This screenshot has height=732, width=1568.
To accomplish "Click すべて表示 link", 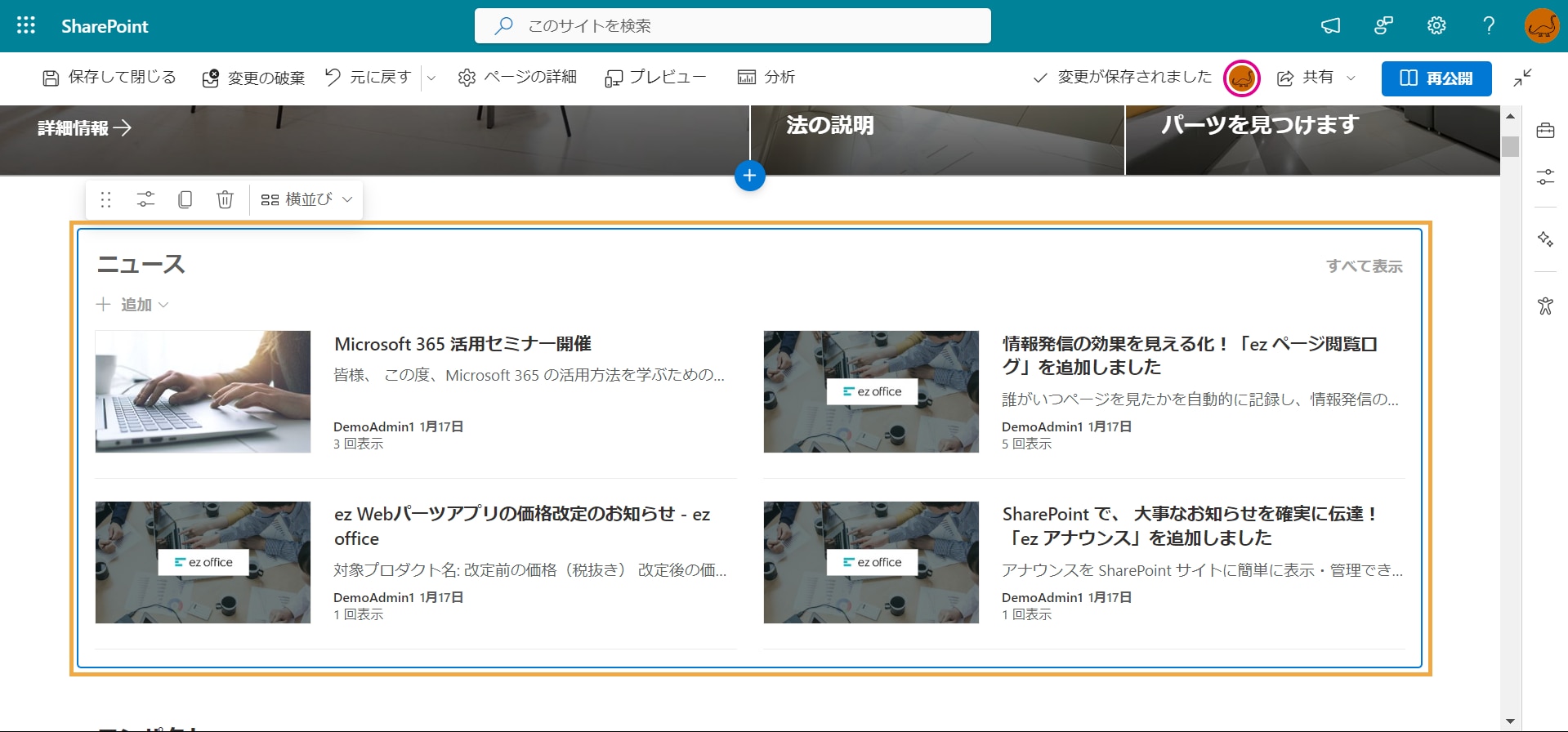I will 1364,266.
